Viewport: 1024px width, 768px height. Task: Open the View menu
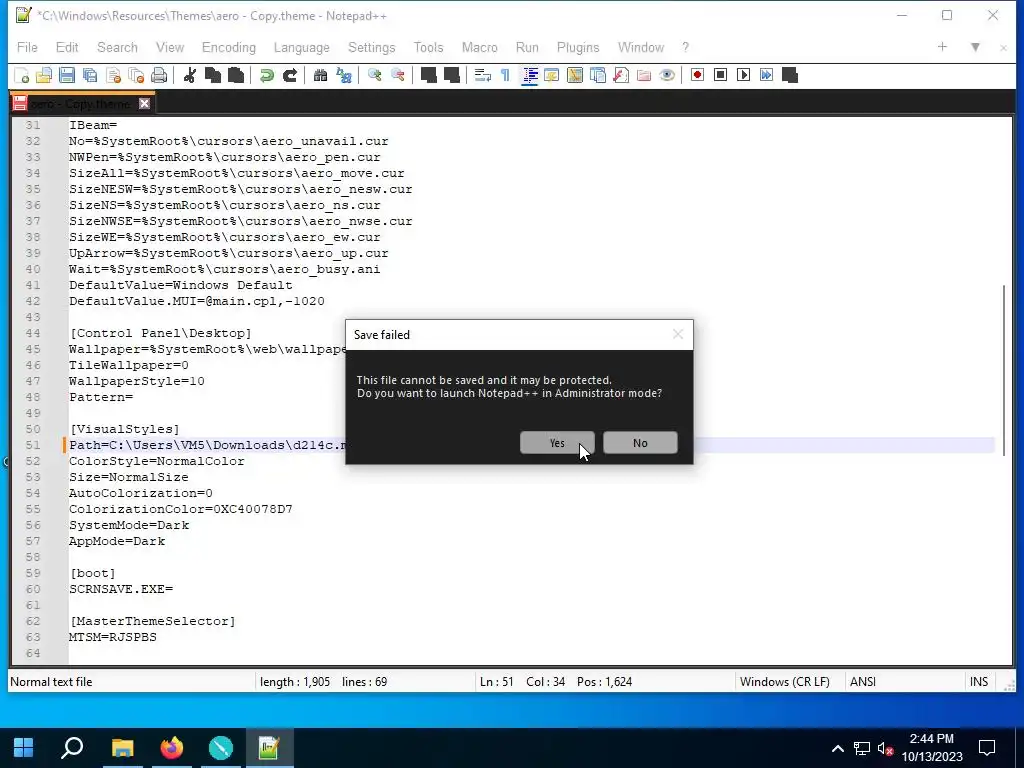pos(170,48)
